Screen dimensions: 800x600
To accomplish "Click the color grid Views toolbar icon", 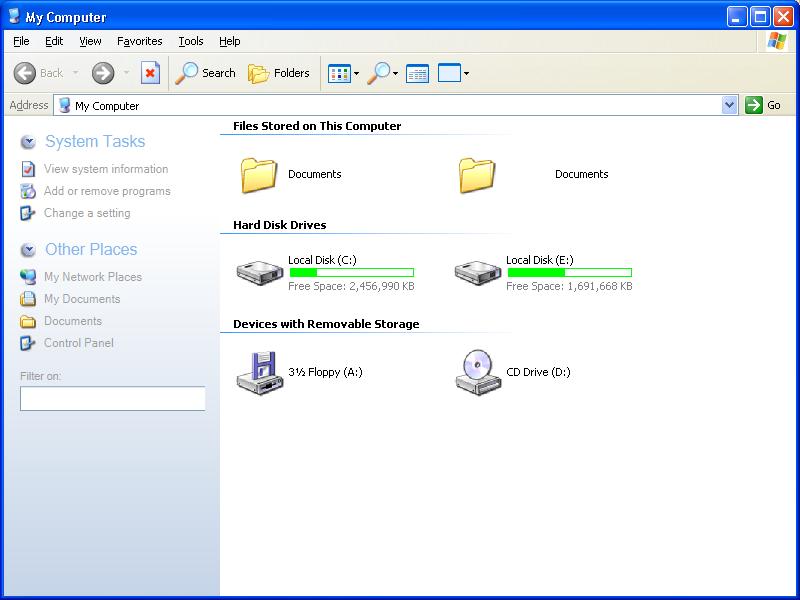I will click(x=339, y=73).
